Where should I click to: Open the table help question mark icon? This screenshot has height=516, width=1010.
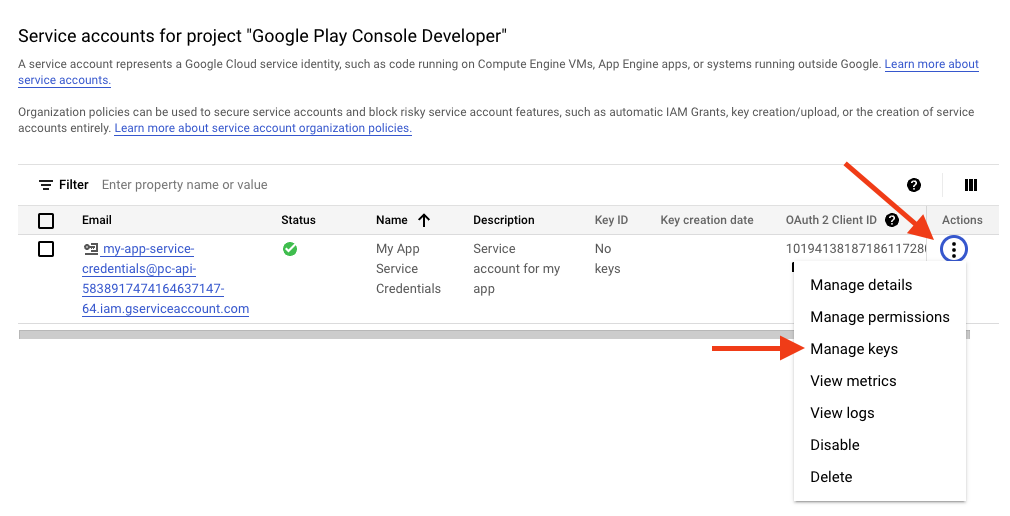tap(913, 185)
